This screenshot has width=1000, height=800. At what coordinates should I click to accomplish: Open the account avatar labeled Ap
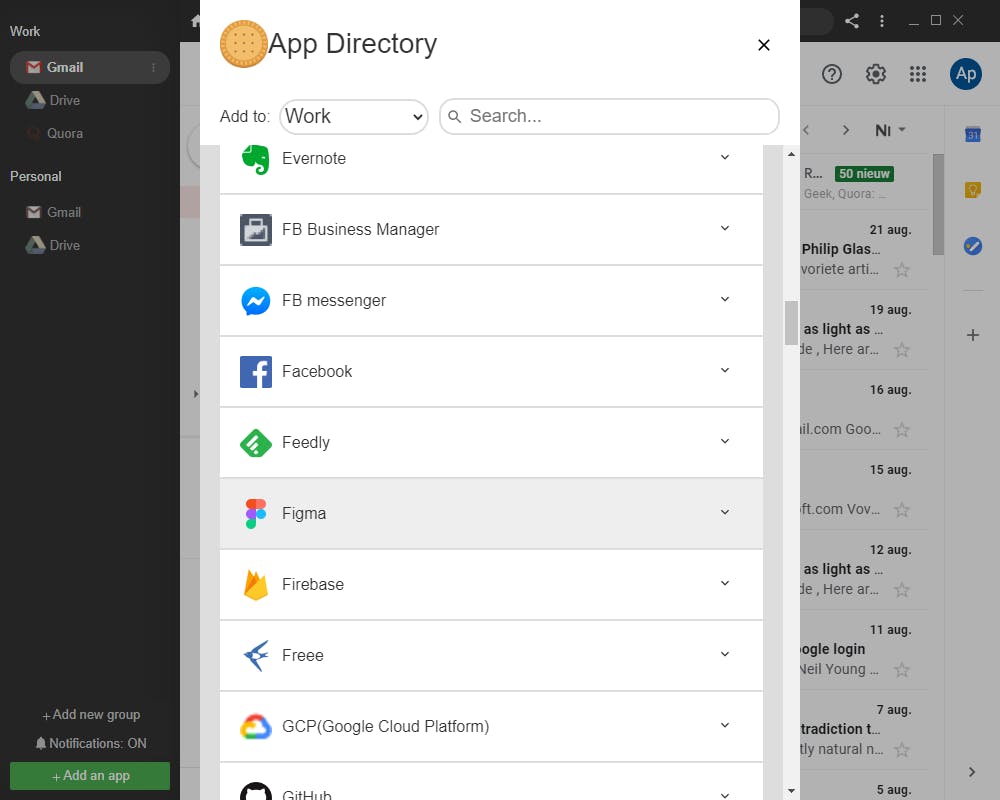pyautogui.click(x=966, y=74)
